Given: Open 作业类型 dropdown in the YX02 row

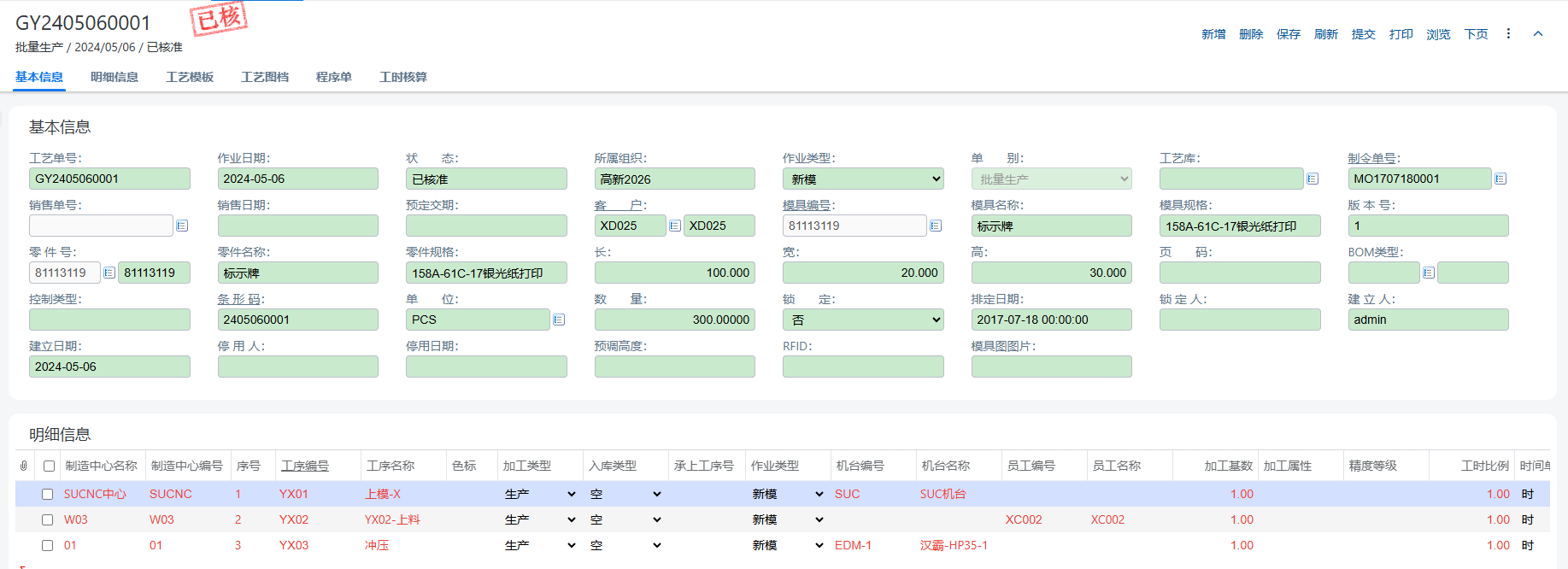Looking at the screenshot, I should 788,519.
